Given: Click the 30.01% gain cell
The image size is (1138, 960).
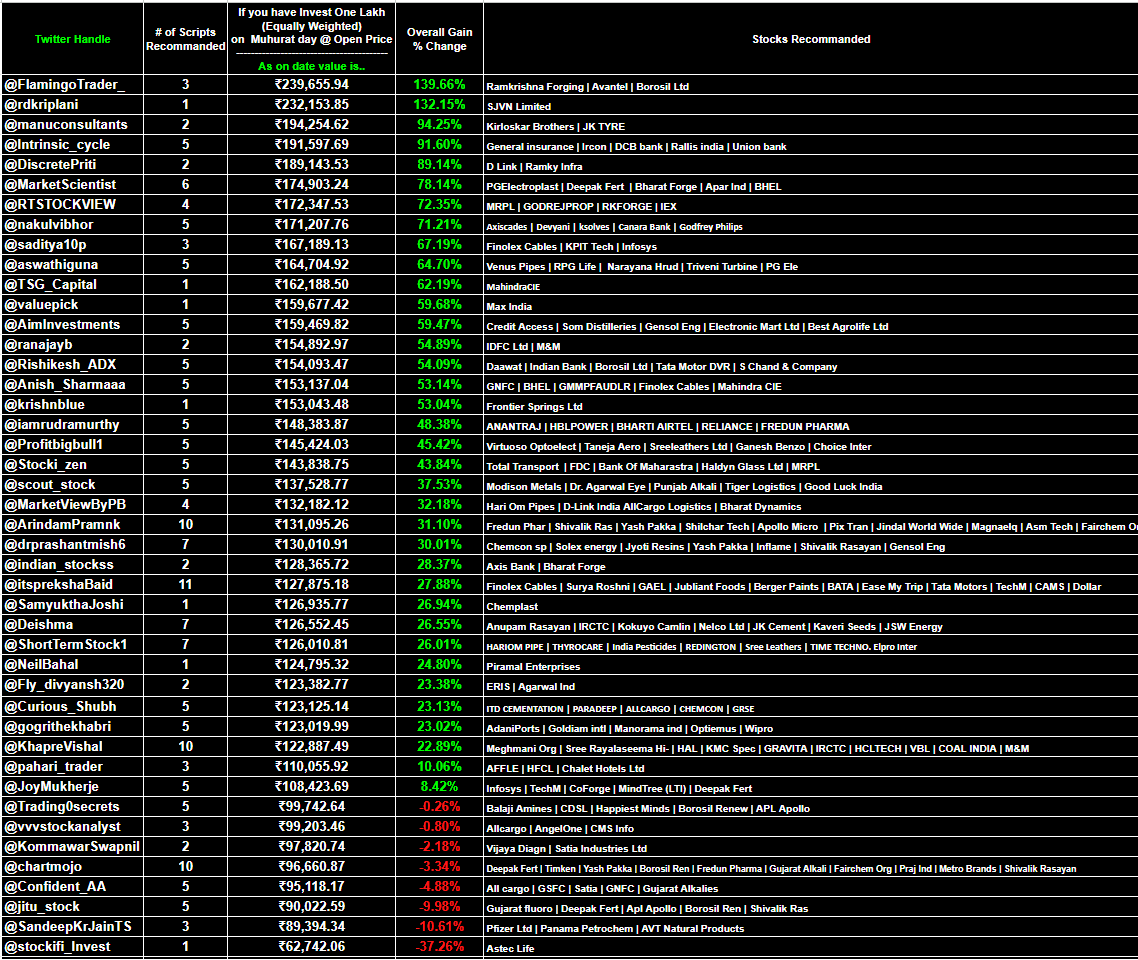Looking at the screenshot, I should click(439, 544).
